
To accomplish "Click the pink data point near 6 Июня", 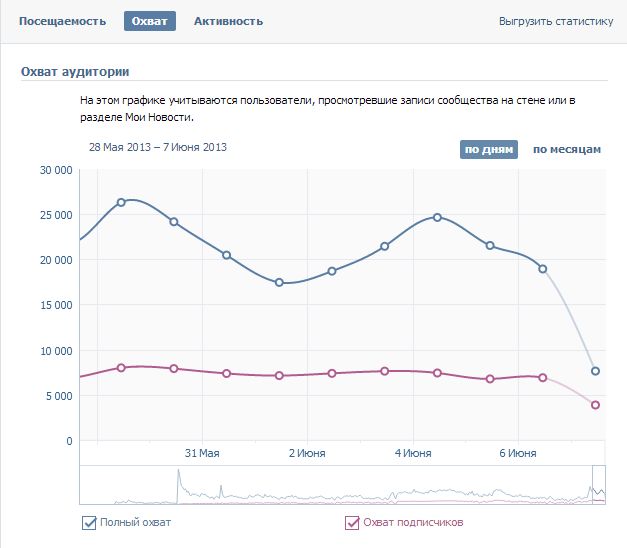I will click(543, 377).
